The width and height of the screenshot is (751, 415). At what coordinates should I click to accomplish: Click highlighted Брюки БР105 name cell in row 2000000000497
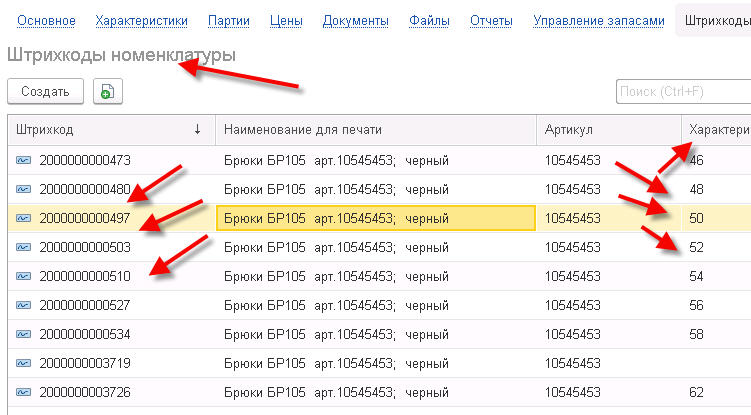tap(376, 218)
